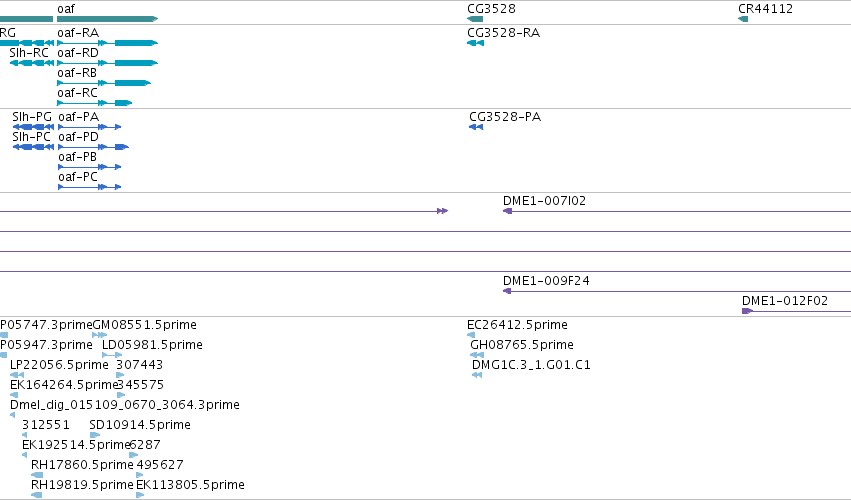This screenshot has width=851, height=500.
Task: Select the LD05981.5prime EST glyph
Action: click(112, 355)
